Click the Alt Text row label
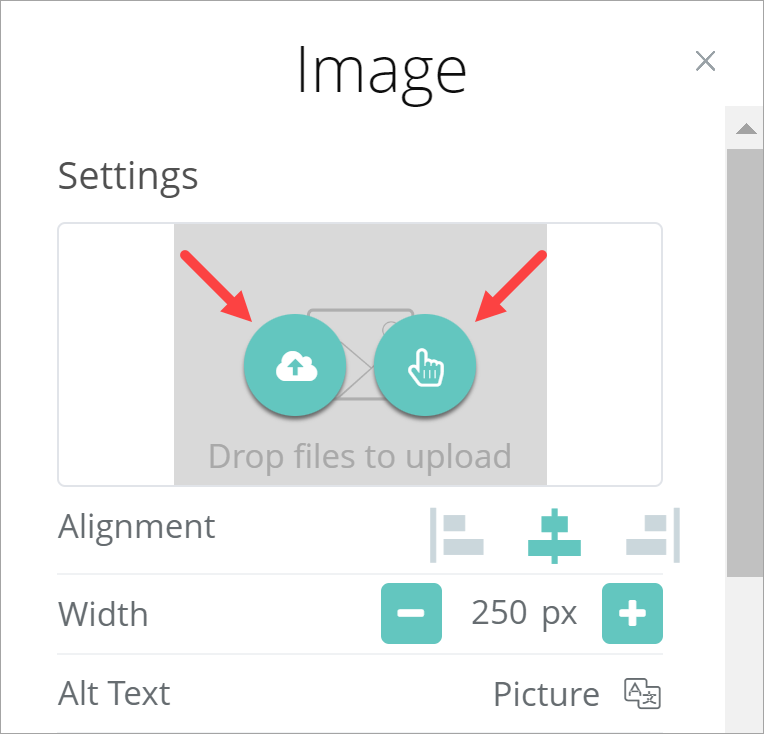The height and width of the screenshot is (734, 764). click(x=114, y=693)
